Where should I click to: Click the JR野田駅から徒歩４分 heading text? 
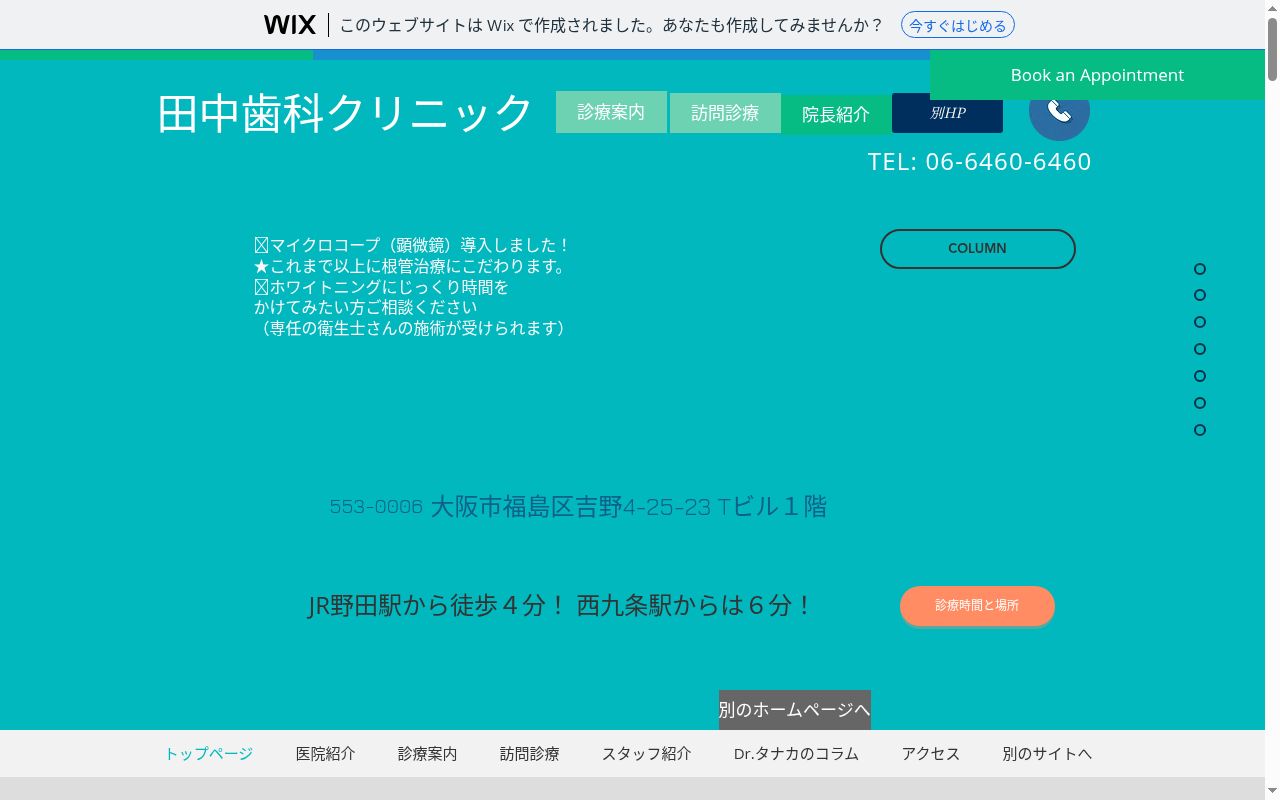point(438,606)
